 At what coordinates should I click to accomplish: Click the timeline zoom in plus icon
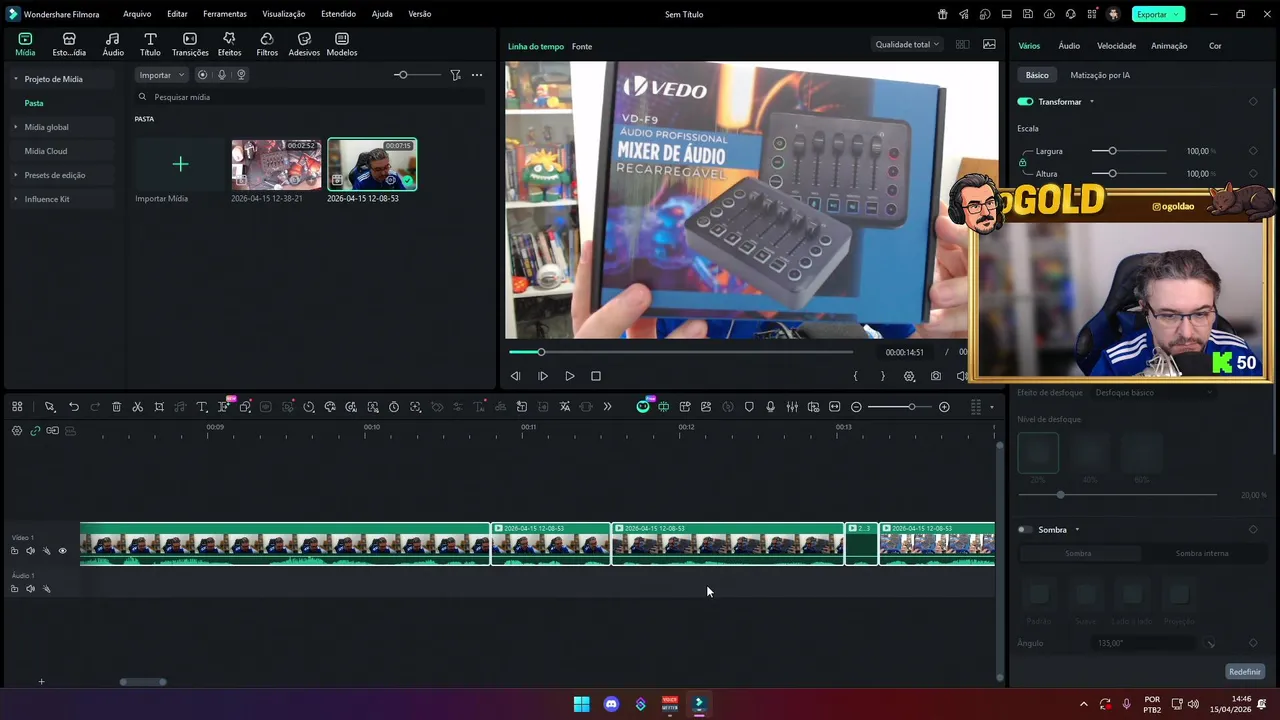(x=944, y=407)
